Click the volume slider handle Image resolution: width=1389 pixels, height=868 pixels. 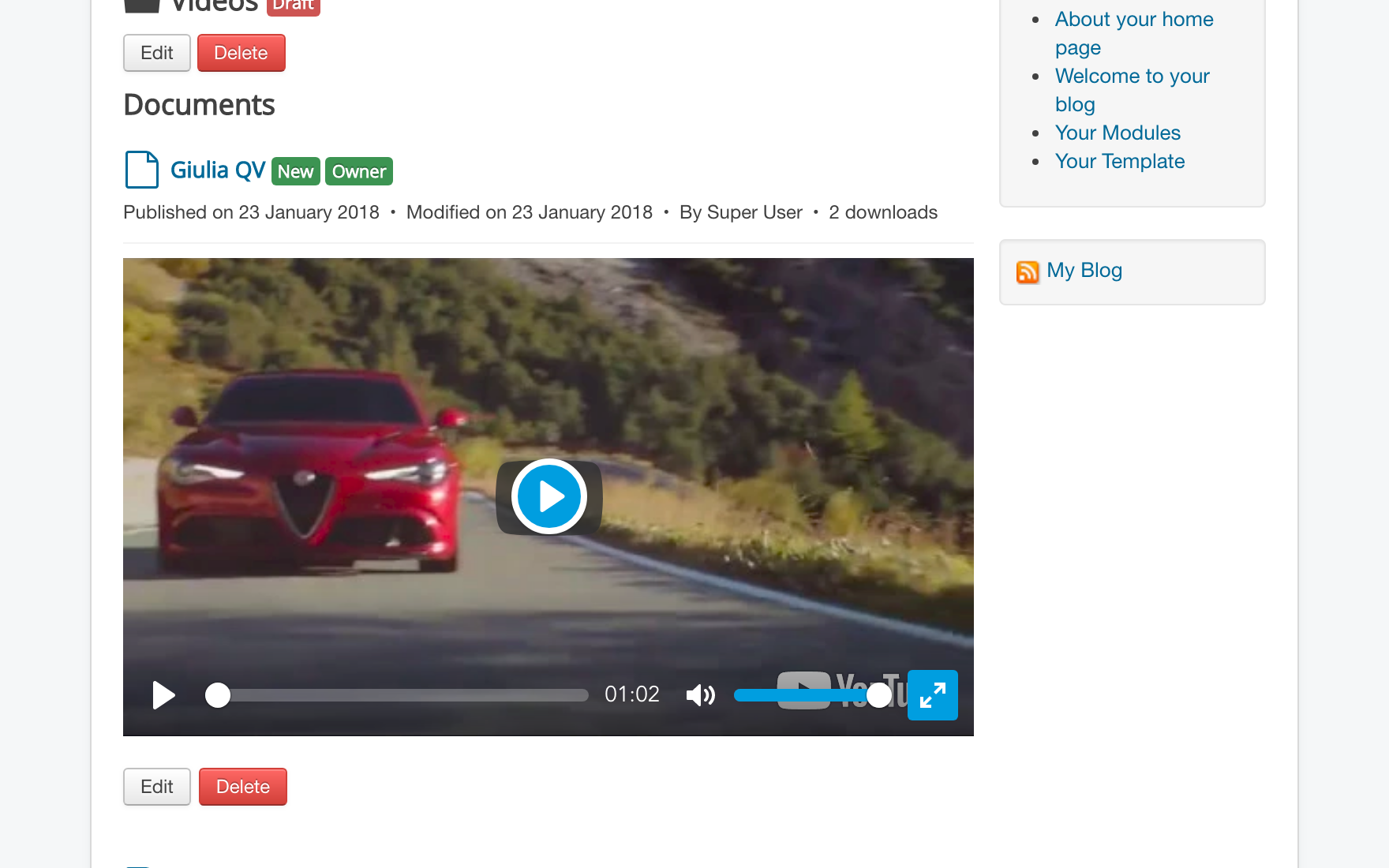coord(878,695)
